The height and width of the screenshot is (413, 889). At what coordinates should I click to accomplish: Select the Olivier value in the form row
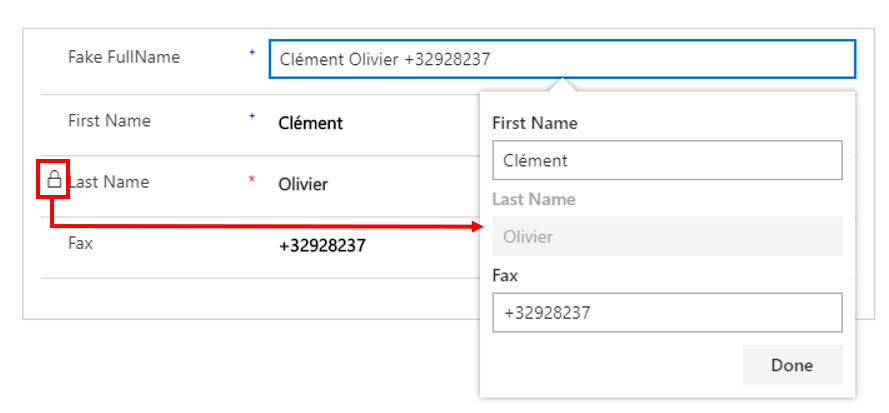(x=303, y=184)
